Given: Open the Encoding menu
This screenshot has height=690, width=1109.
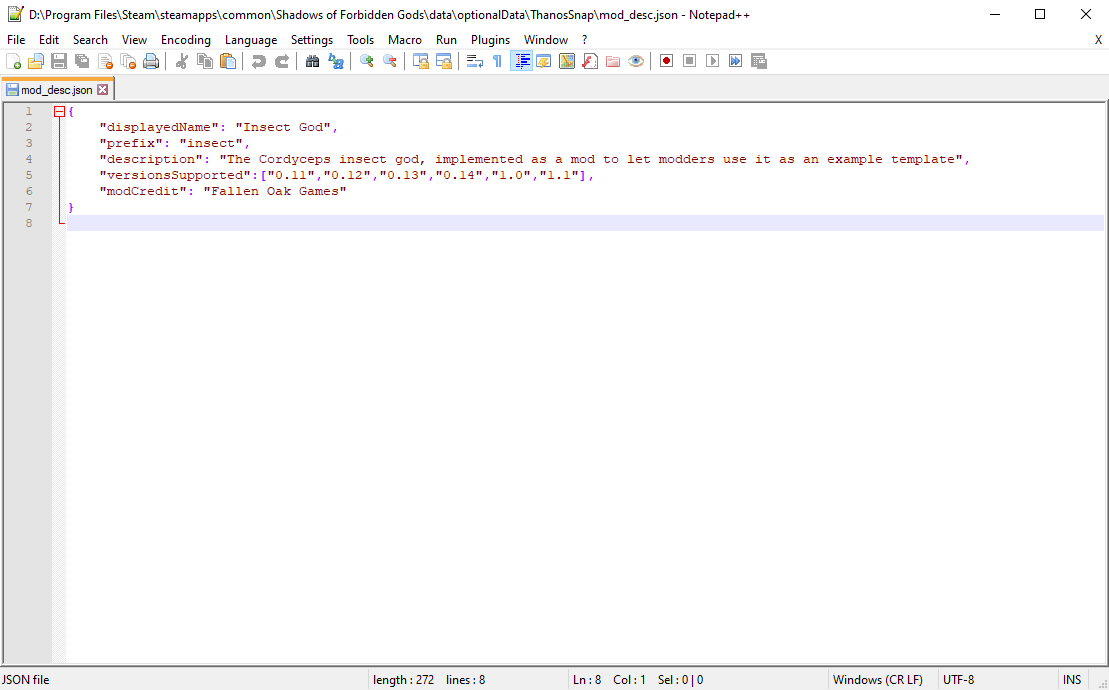Looking at the screenshot, I should click(185, 40).
